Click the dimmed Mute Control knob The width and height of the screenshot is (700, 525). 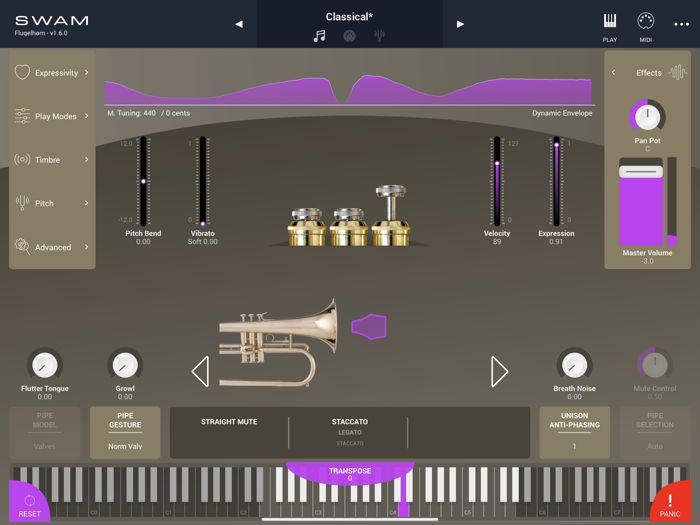(x=654, y=365)
